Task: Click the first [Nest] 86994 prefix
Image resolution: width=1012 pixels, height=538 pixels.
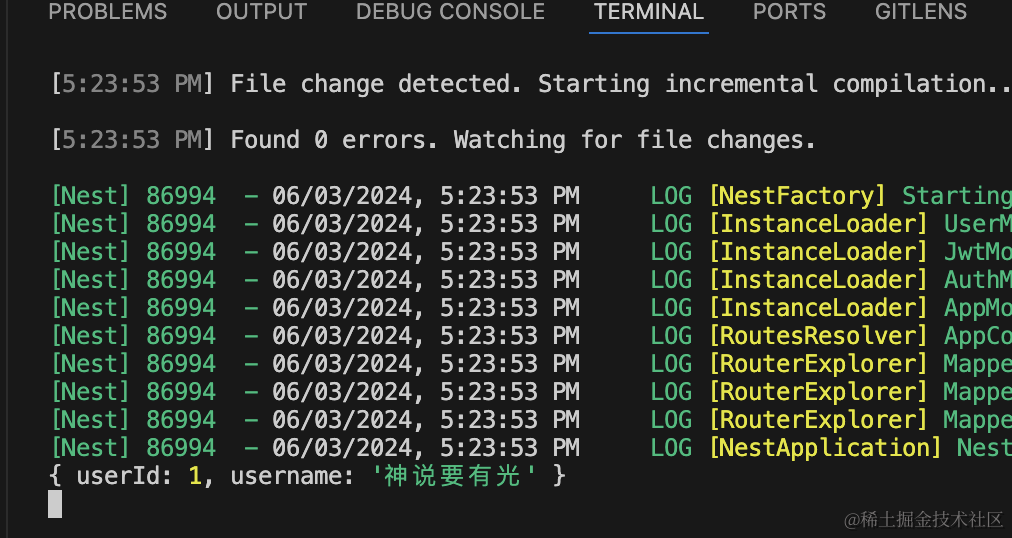Action: [133, 196]
